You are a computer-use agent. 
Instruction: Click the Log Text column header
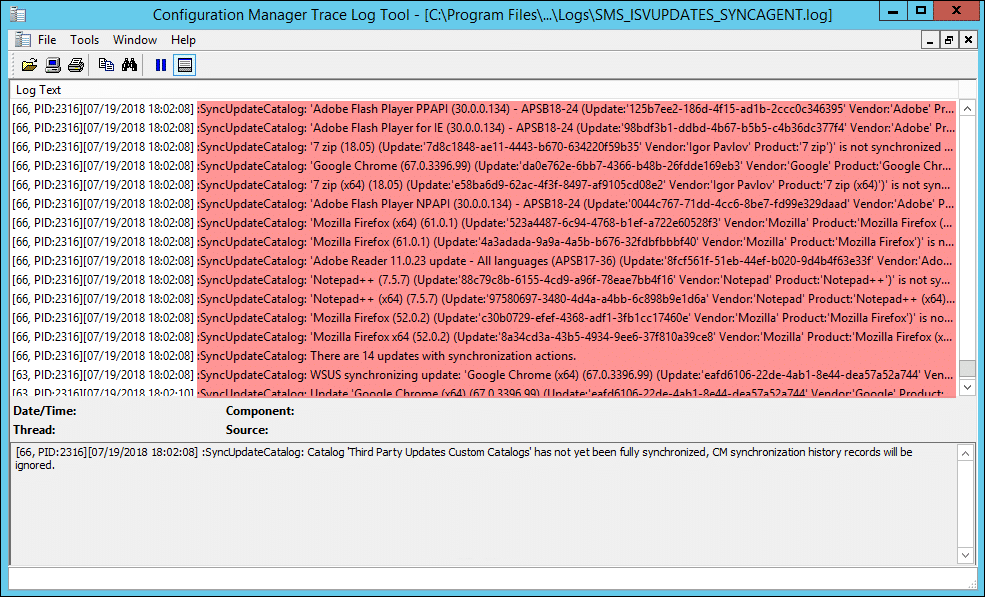[x=484, y=90]
